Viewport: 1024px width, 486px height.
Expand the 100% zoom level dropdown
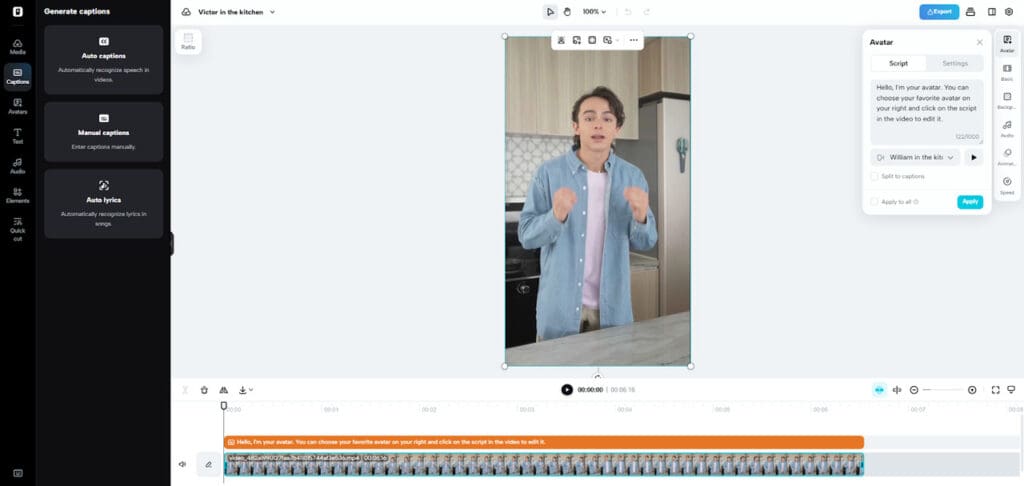click(593, 12)
